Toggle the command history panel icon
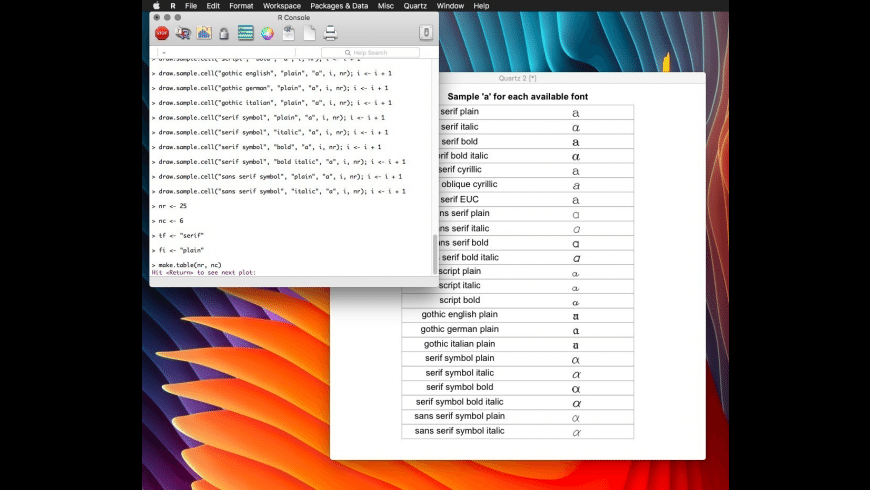870x490 pixels. point(245,33)
